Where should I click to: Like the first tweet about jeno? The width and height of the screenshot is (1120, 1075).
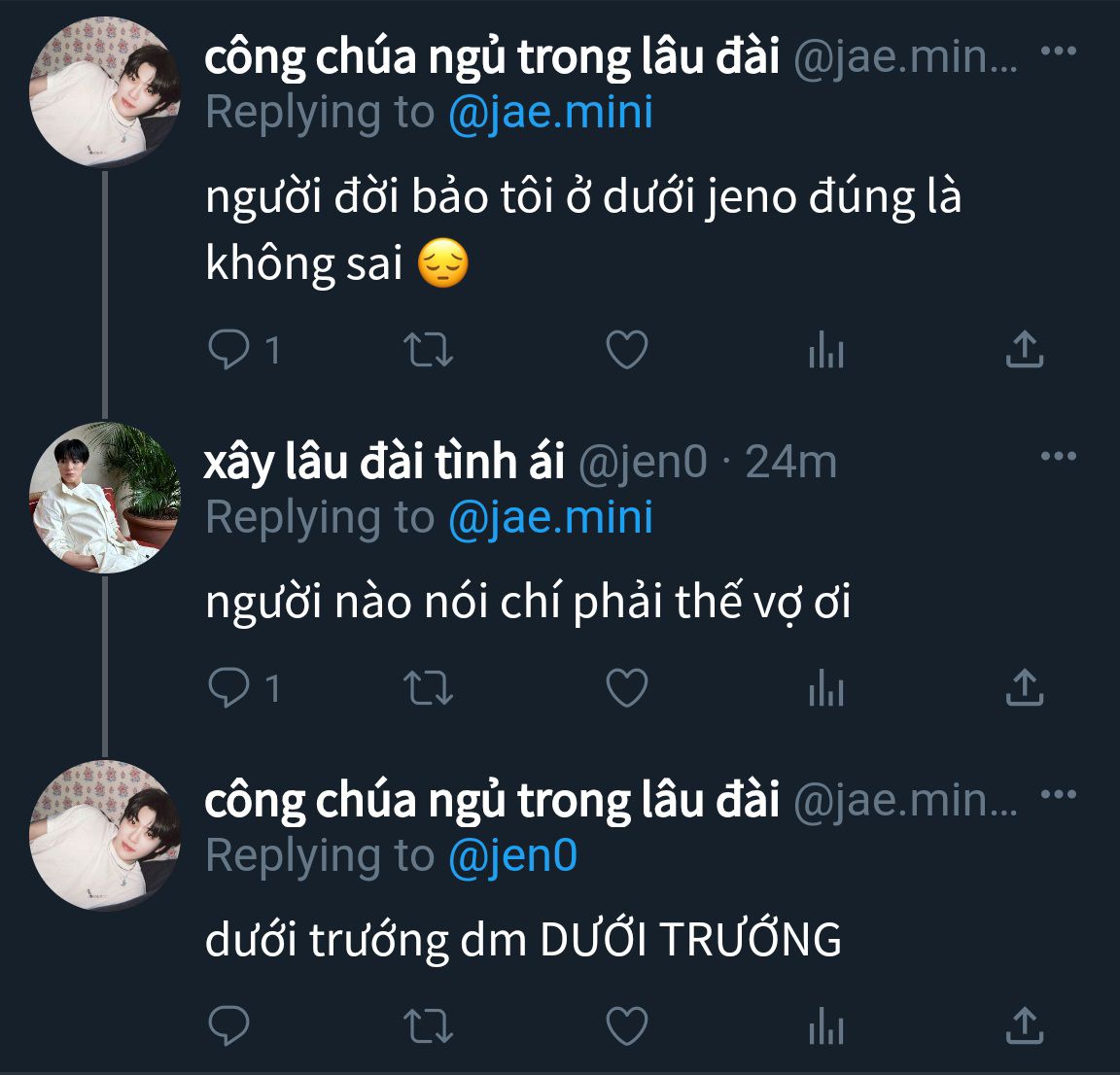[x=626, y=349]
